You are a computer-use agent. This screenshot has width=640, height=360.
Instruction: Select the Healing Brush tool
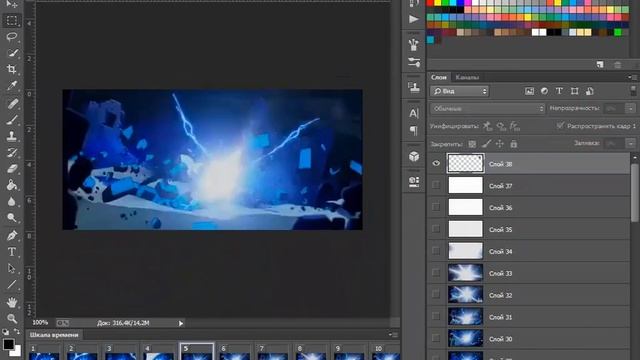[12, 104]
